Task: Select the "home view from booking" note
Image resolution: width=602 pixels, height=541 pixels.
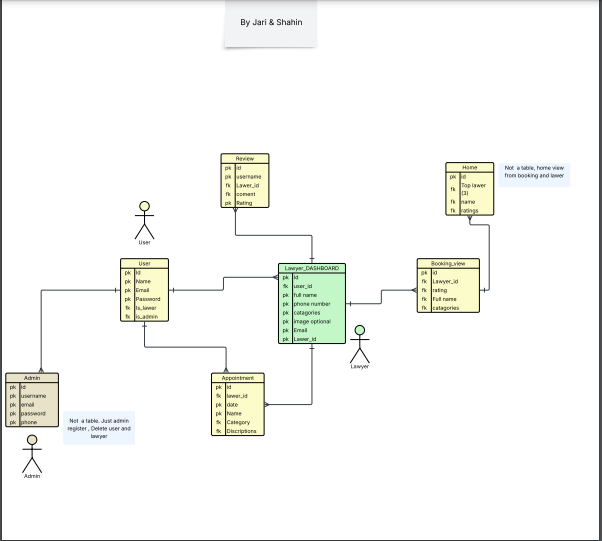Action: tap(534, 175)
